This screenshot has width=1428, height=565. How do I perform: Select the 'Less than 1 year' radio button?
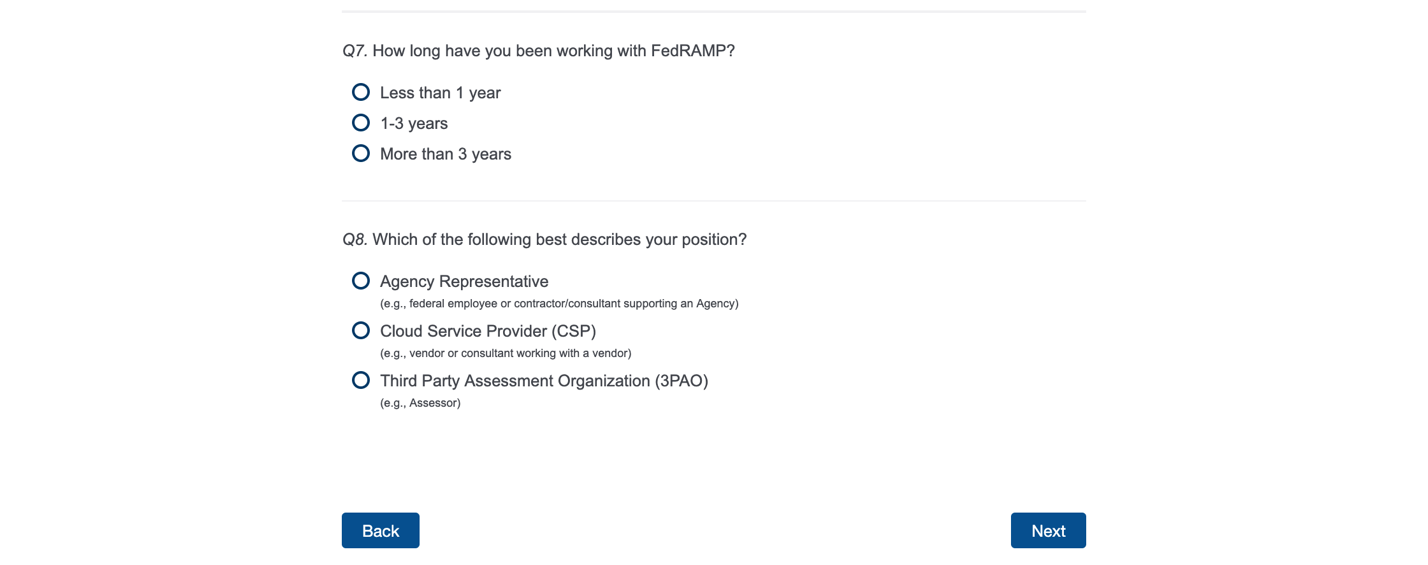[x=361, y=92]
